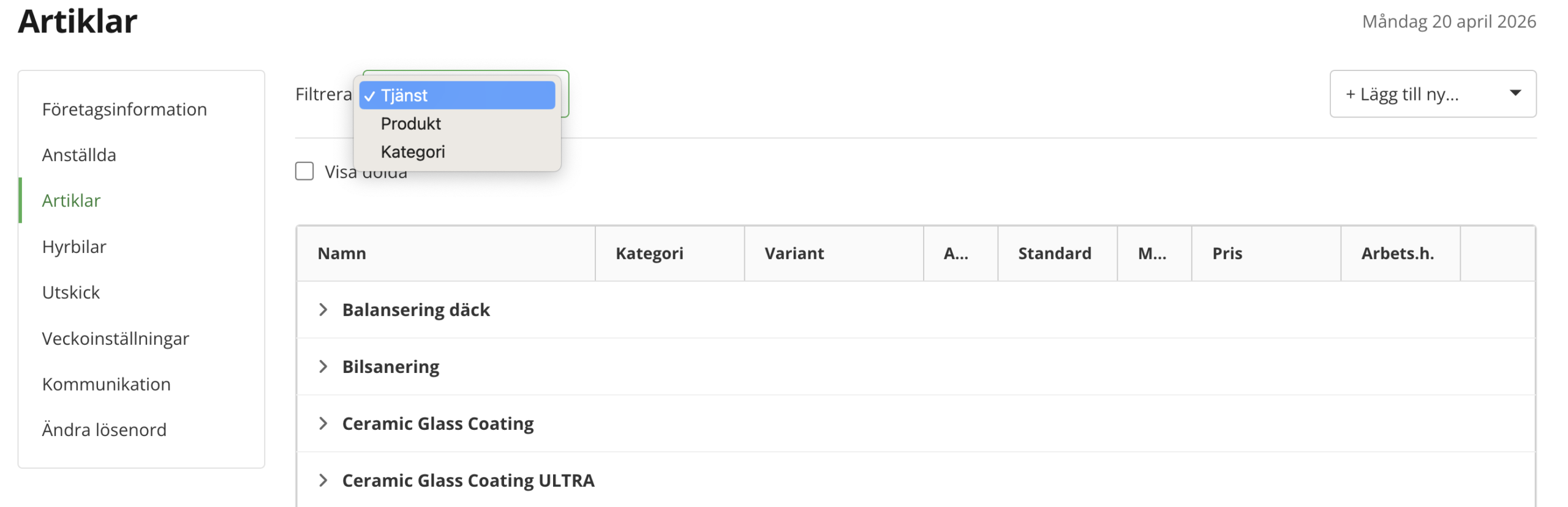This screenshot has width=1568, height=507.
Task: Select the active Artiklar sidebar item
Action: tap(71, 201)
